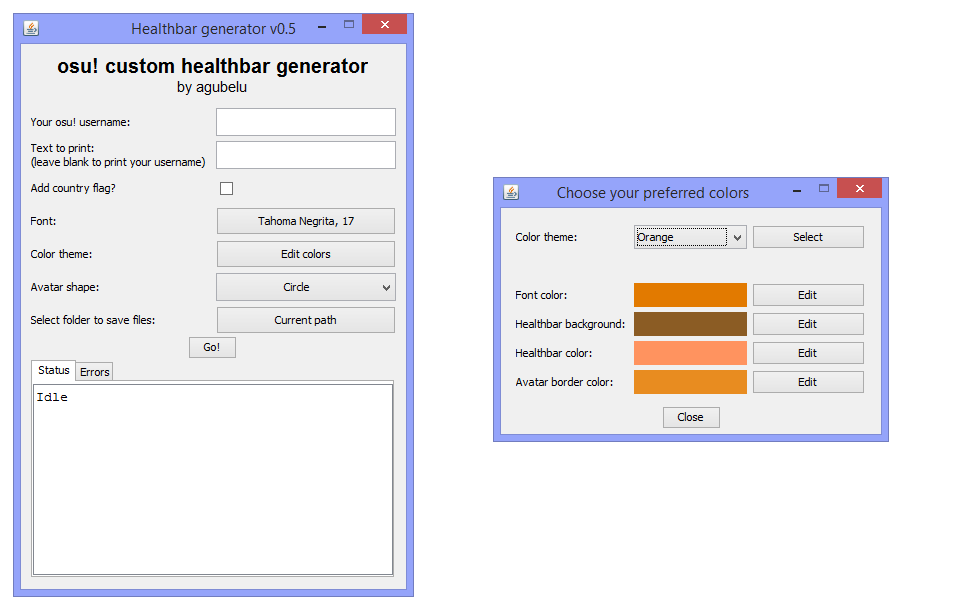Image resolution: width=972 pixels, height=609 pixels.
Task: Click Select button next to Color theme
Action: 808,237
